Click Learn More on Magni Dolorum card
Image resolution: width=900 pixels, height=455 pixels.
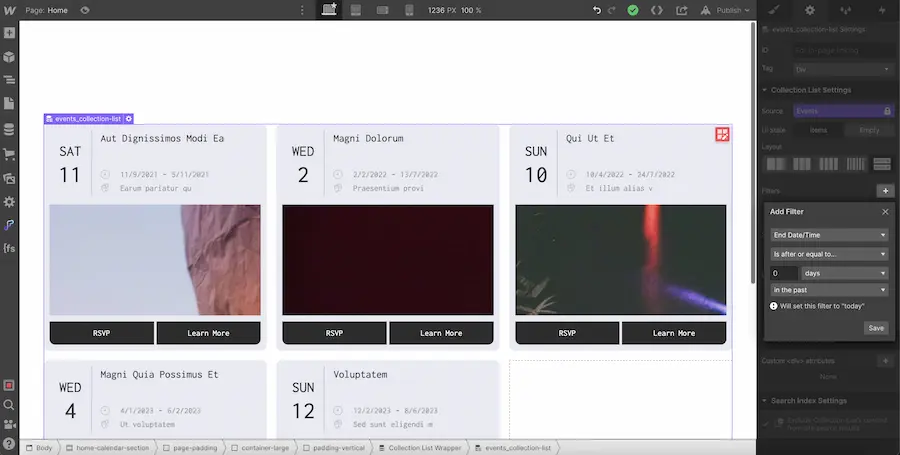441,333
